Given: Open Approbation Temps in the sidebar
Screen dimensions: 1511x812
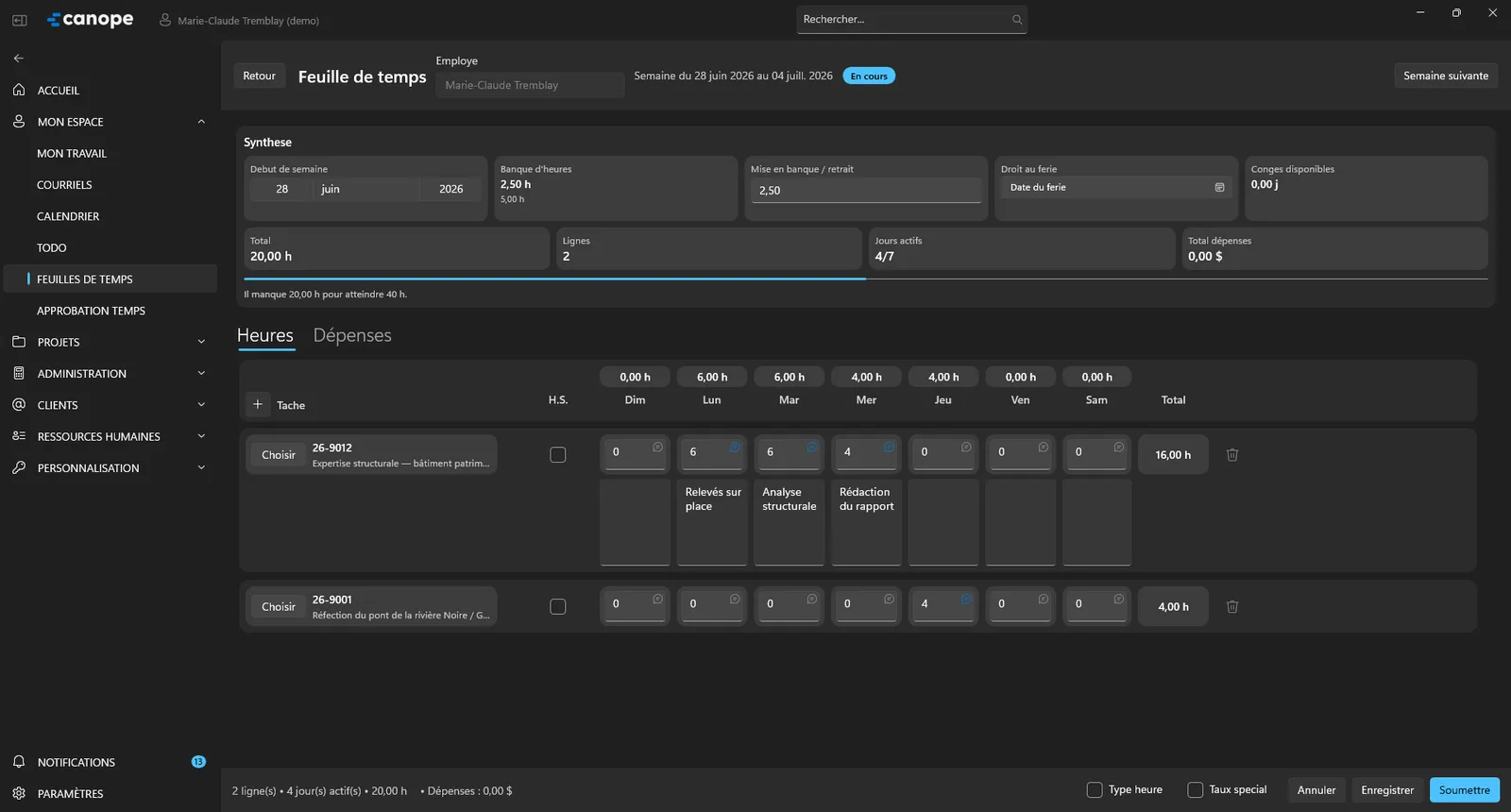Looking at the screenshot, I should 91,311.
